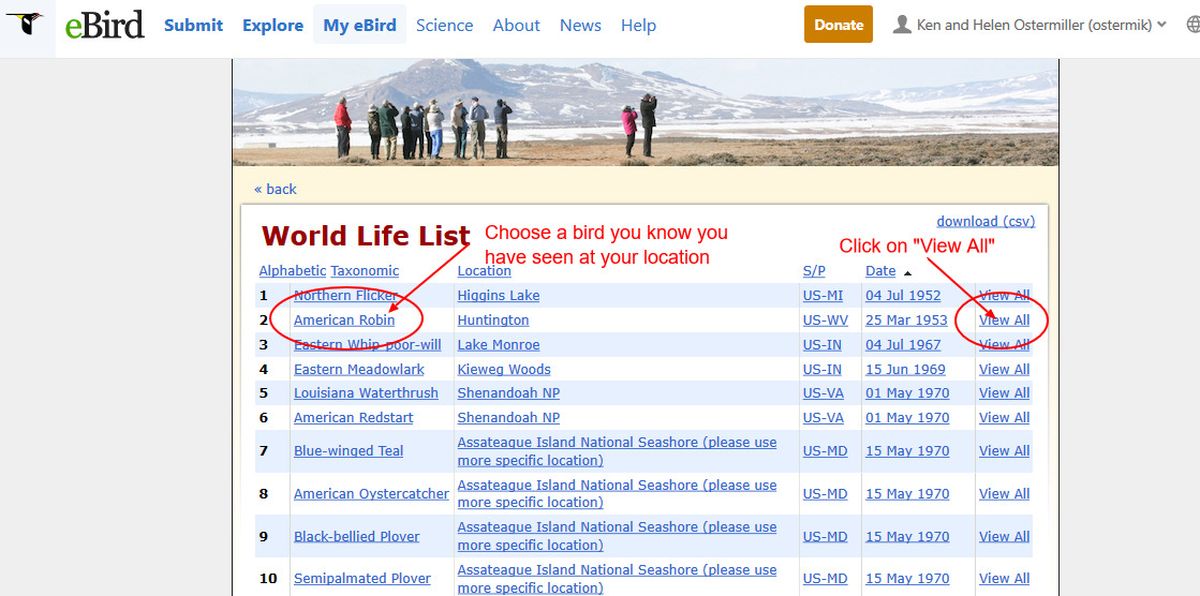Select the US-WV state link
This screenshot has height=596, width=1200.
[822, 320]
